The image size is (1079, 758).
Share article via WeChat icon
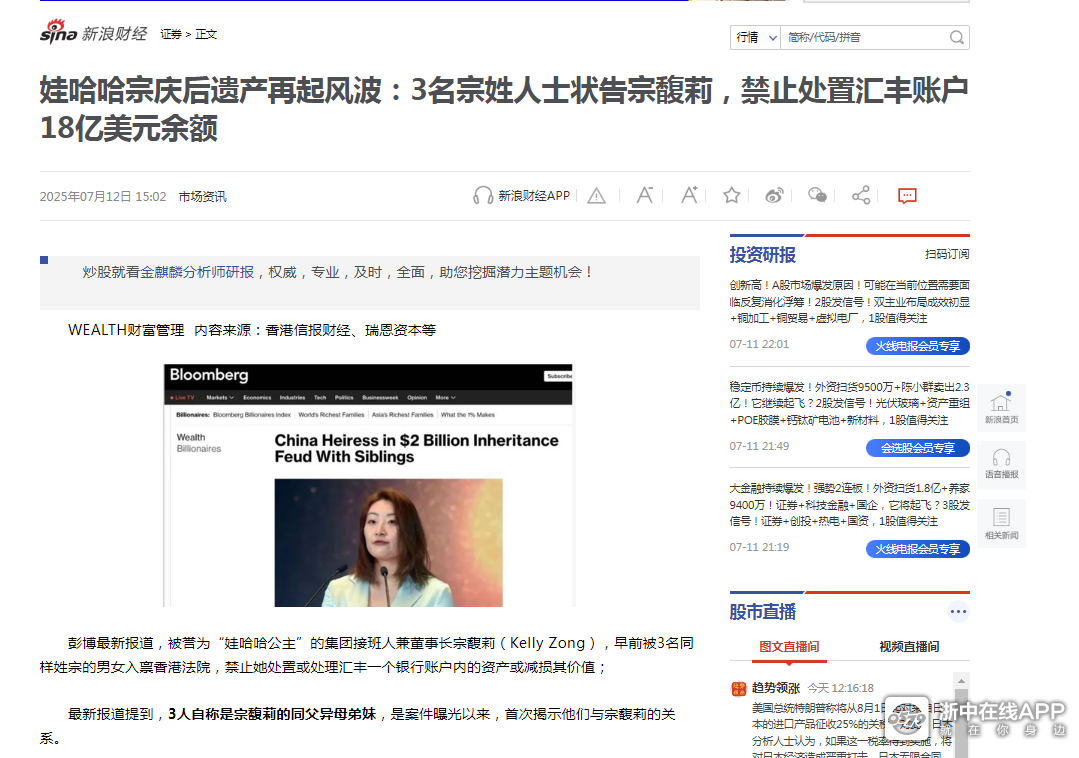(818, 196)
